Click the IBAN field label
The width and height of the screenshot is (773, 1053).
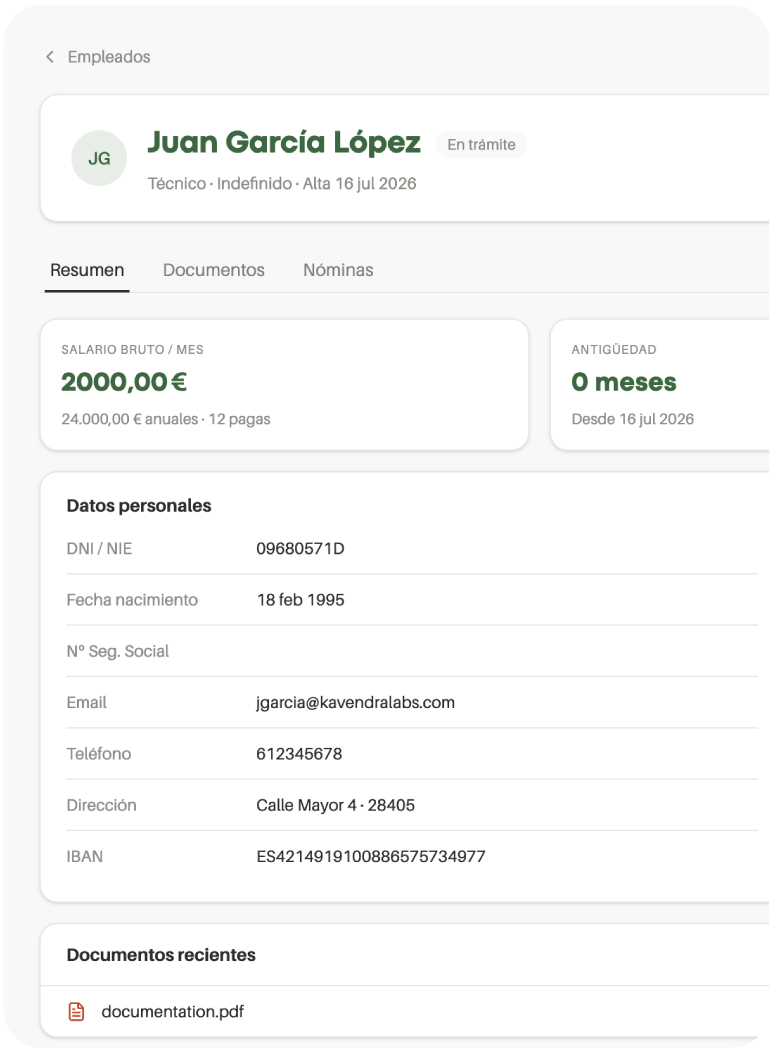pyautogui.click(x=85, y=856)
